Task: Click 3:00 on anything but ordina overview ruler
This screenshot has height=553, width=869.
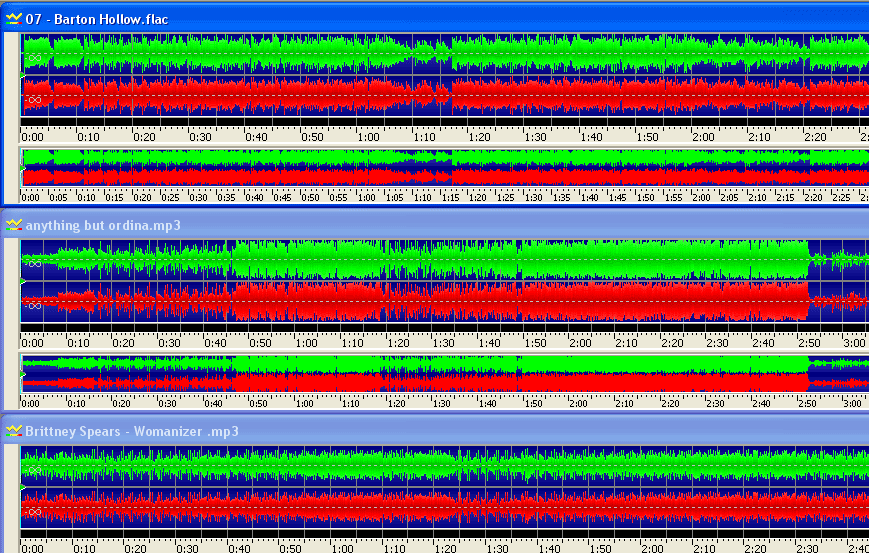Action: (852, 404)
